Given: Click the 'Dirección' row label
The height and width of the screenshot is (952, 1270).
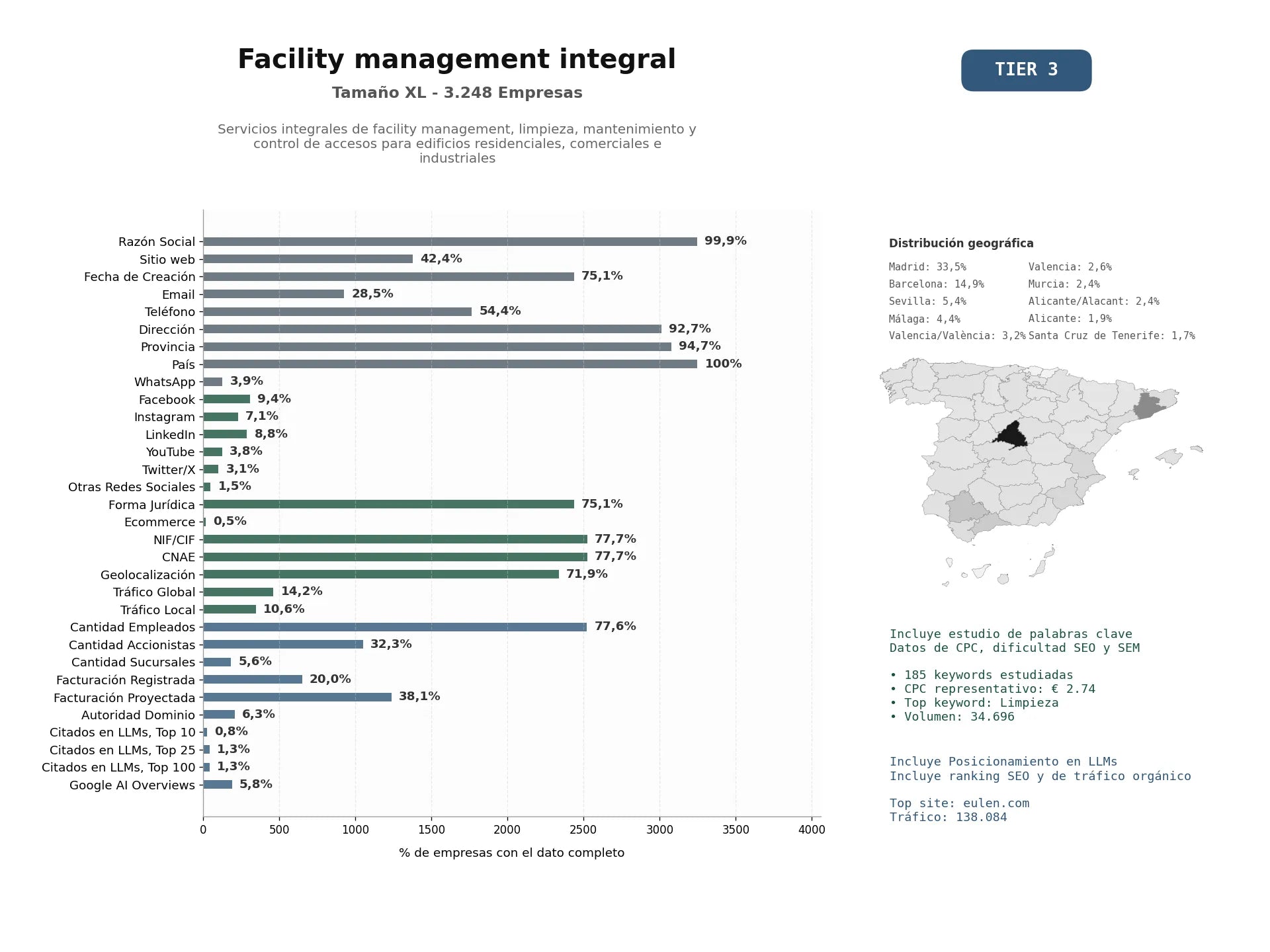Looking at the screenshot, I should 167,329.
